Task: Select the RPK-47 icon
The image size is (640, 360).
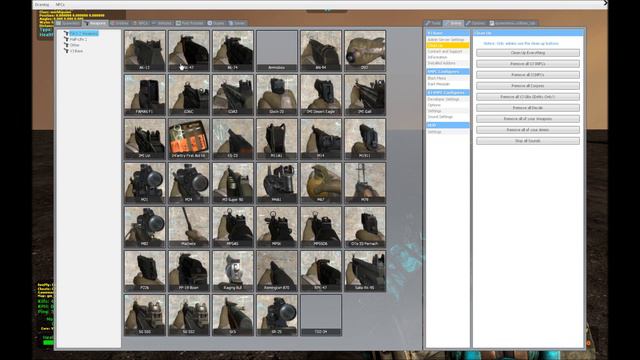Action: pyautogui.click(x=321, y=271)
